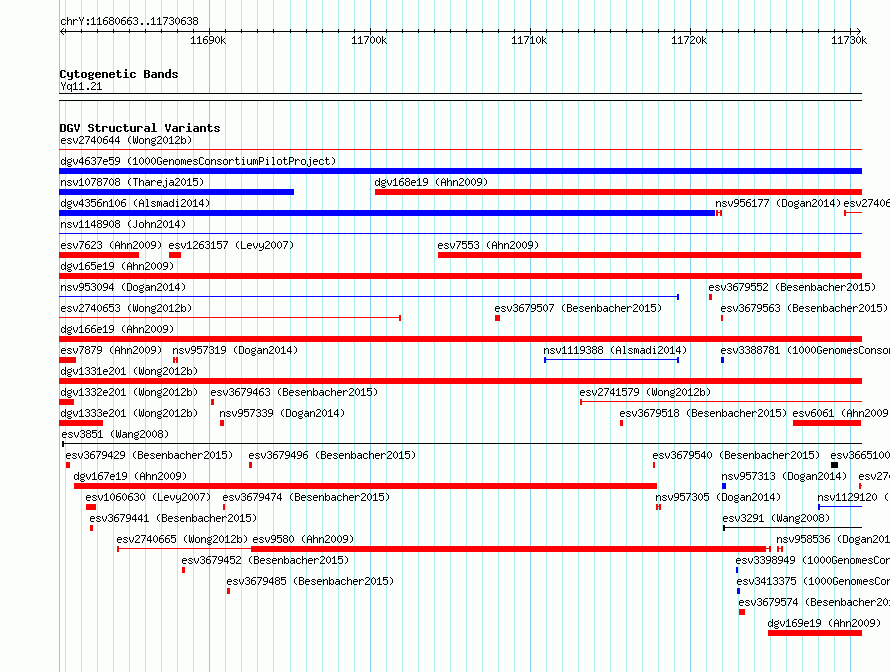
Task: Click esv9580 (Ahn2009) variant label
Action: tap(303, 539)
